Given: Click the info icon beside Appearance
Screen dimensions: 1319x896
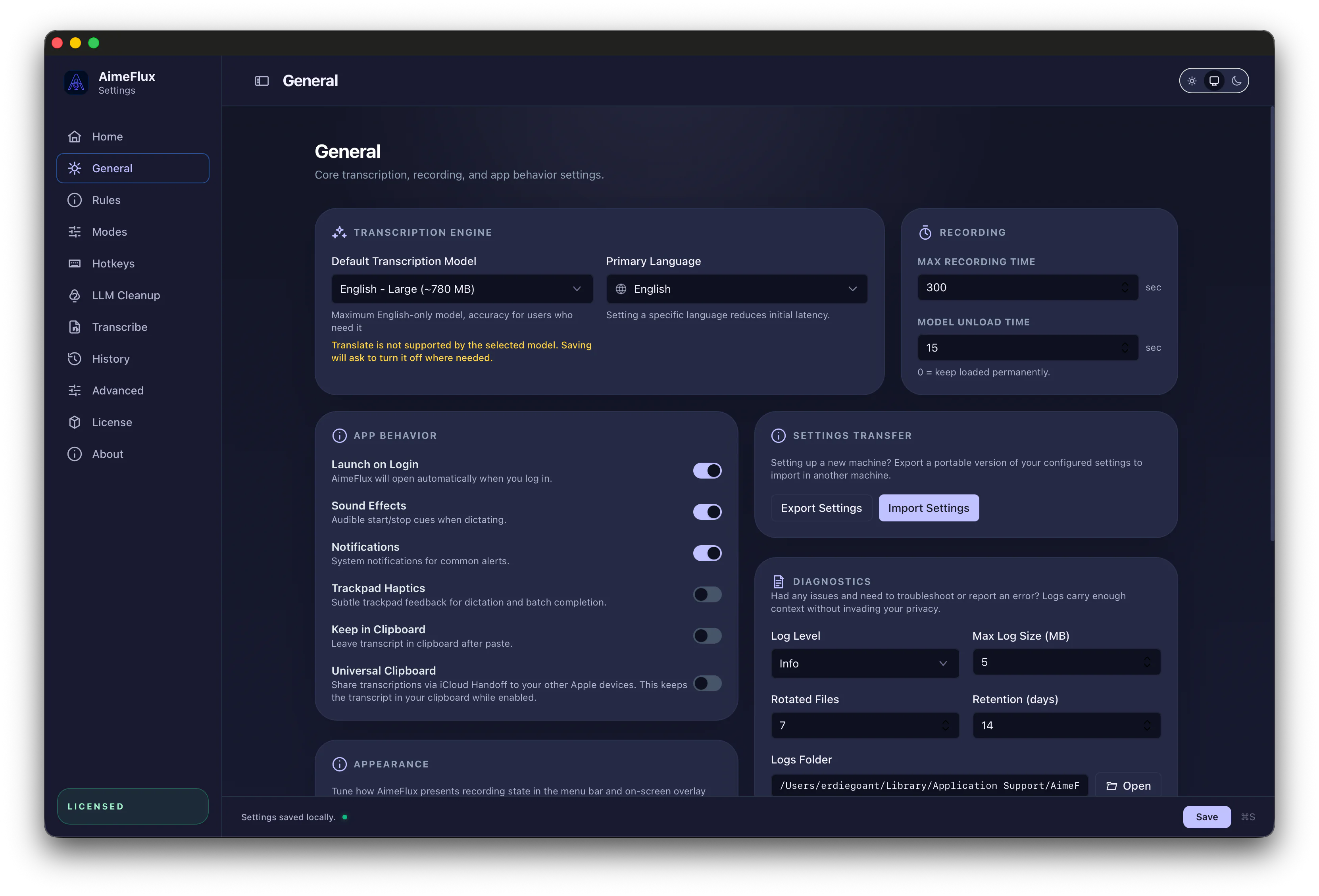Looking at the screenshot, I should 339,764.
